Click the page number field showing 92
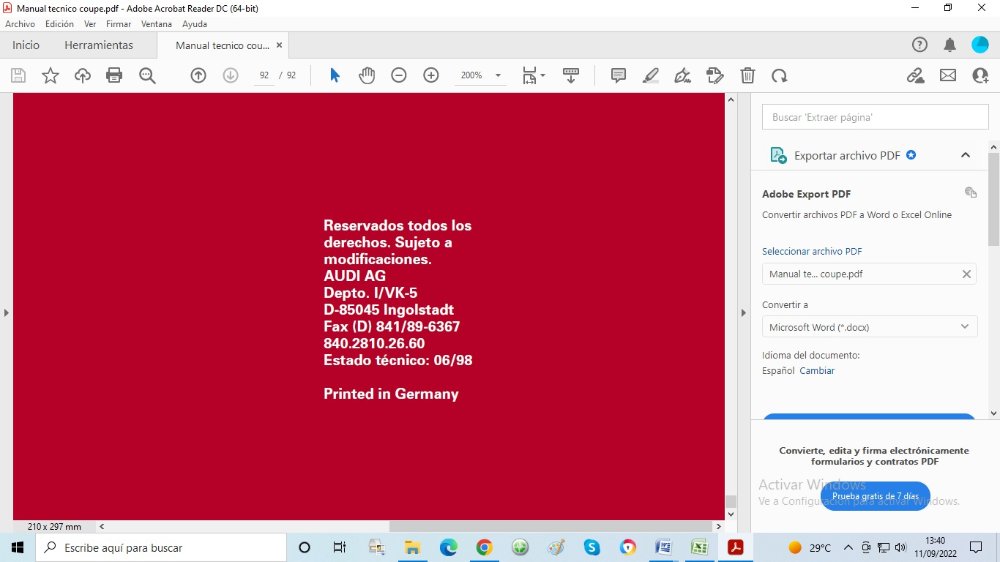This screenshot has height=562, width=1000. click(263, 75)
